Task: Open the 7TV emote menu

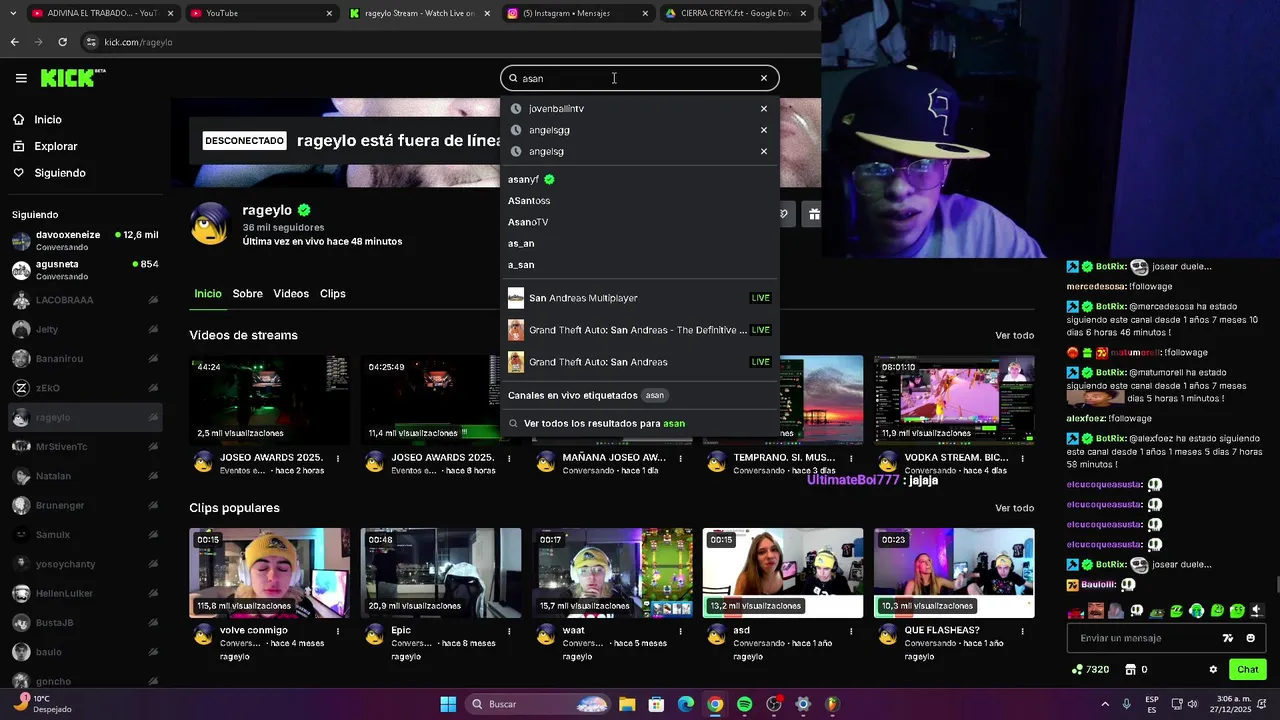Action: [1228, 638]
